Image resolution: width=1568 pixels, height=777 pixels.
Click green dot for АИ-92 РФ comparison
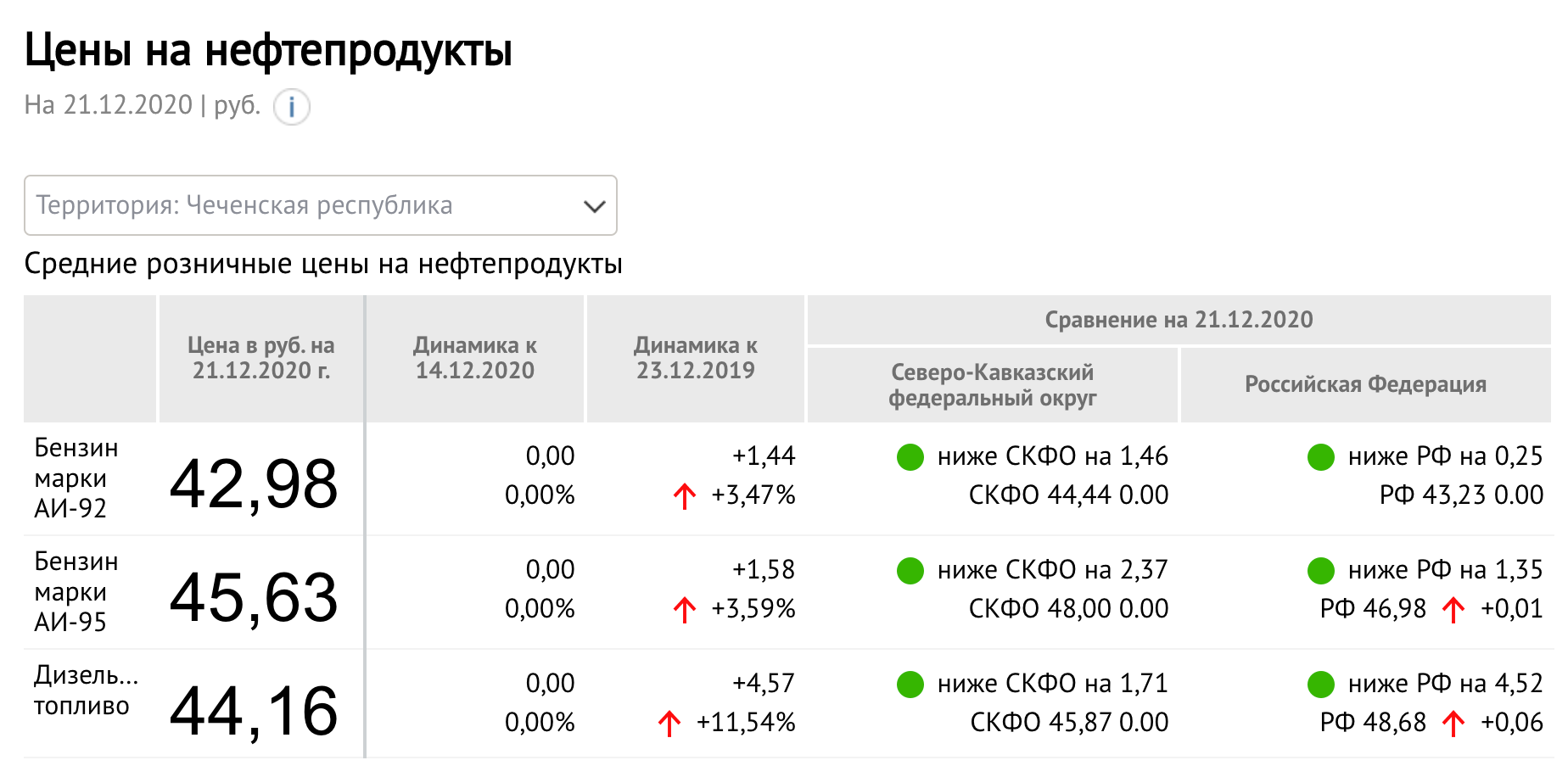(1320, 457)
